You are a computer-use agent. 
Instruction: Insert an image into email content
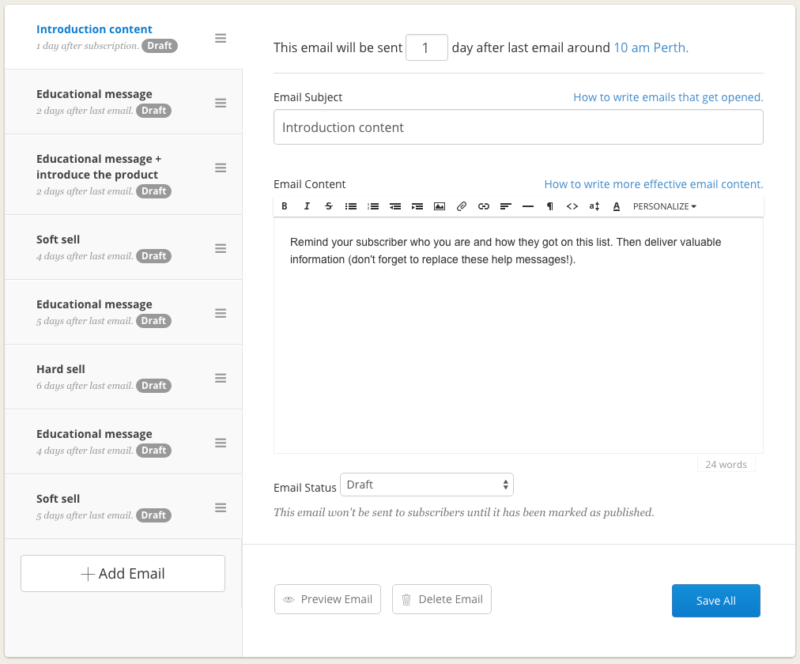pos(437,206)
